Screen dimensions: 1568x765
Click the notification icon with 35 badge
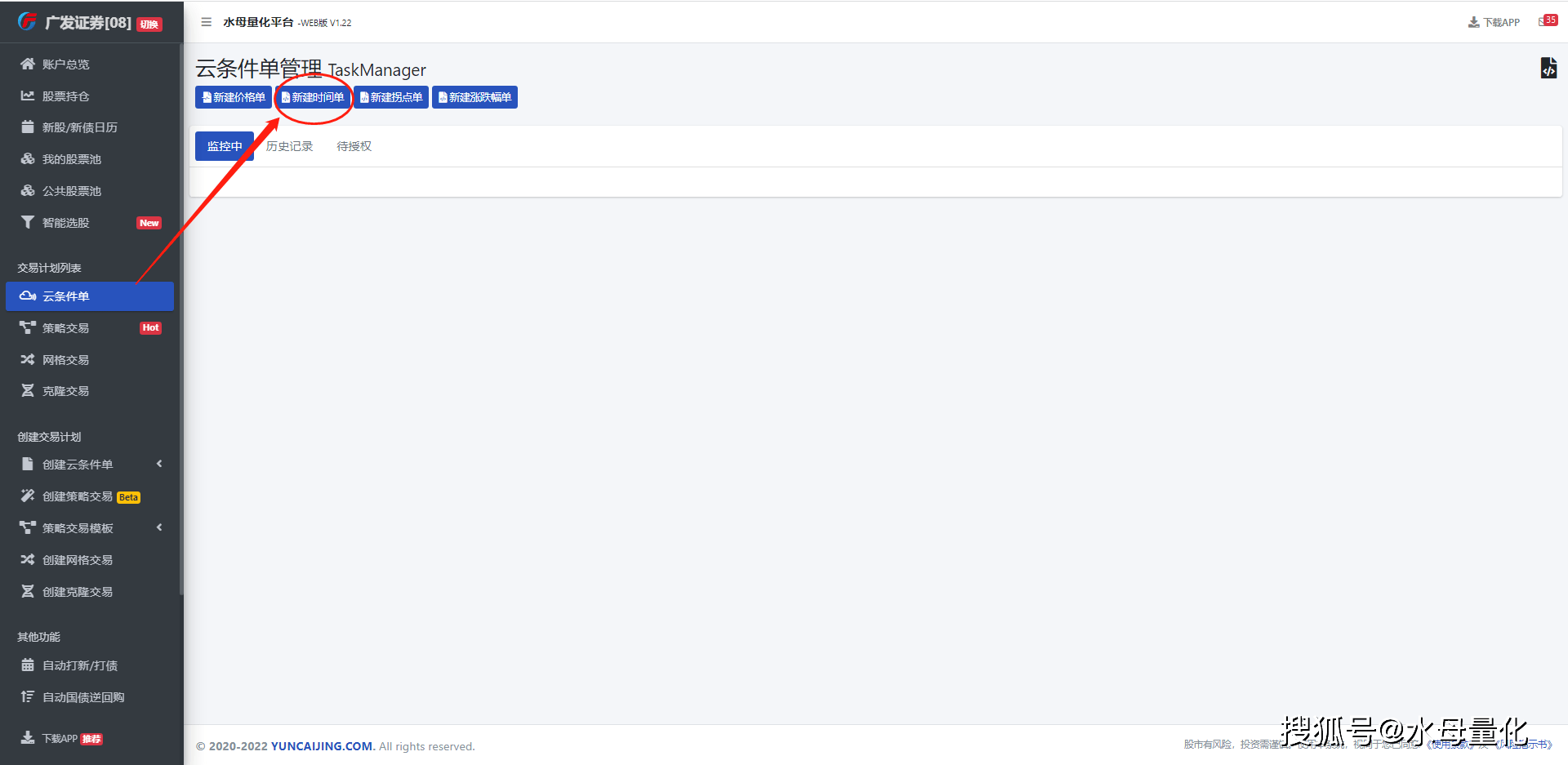pyautogui.click(x=1547, y=21)
